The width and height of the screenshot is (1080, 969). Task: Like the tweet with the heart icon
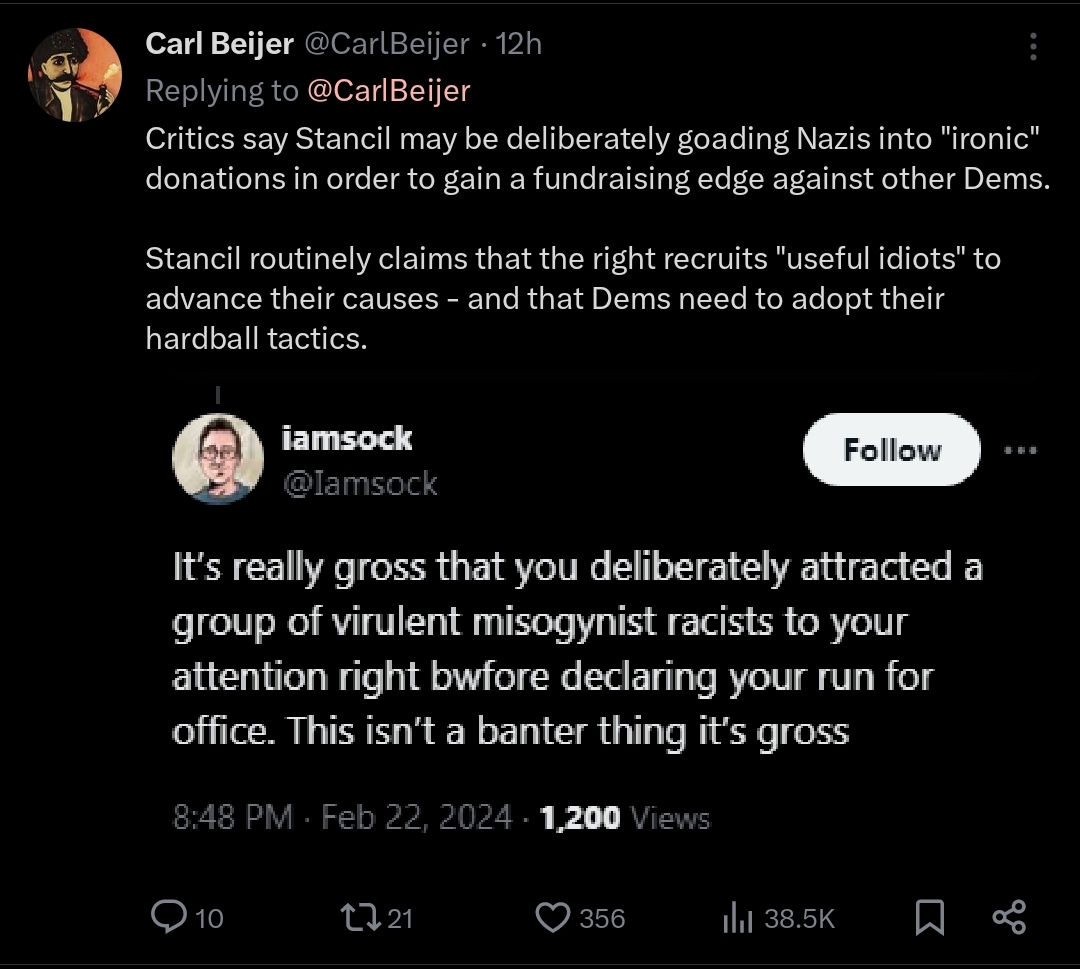[x=552, y=918]
